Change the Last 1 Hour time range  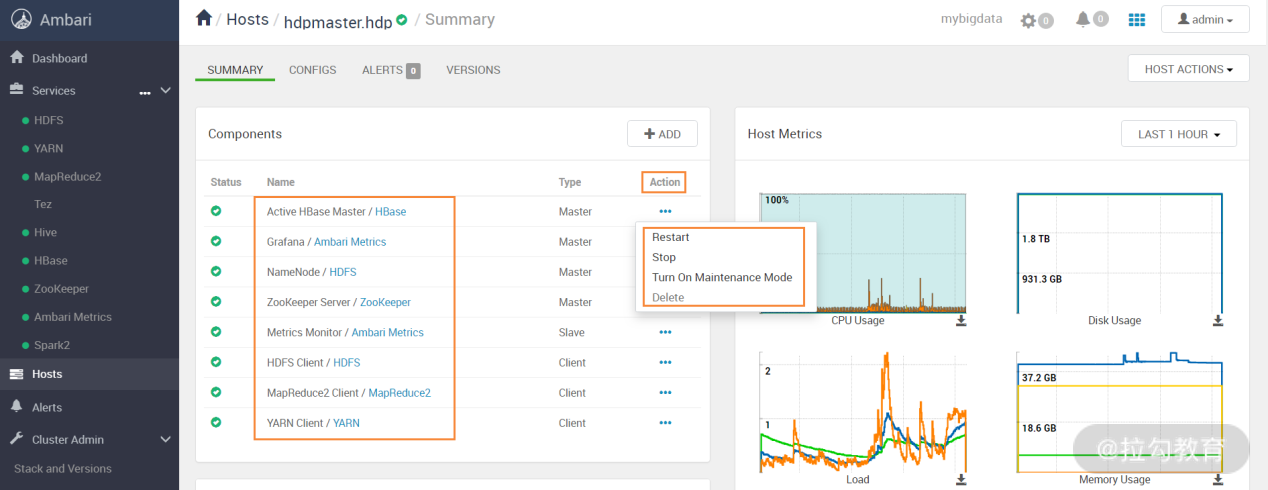click(1179, 134)
